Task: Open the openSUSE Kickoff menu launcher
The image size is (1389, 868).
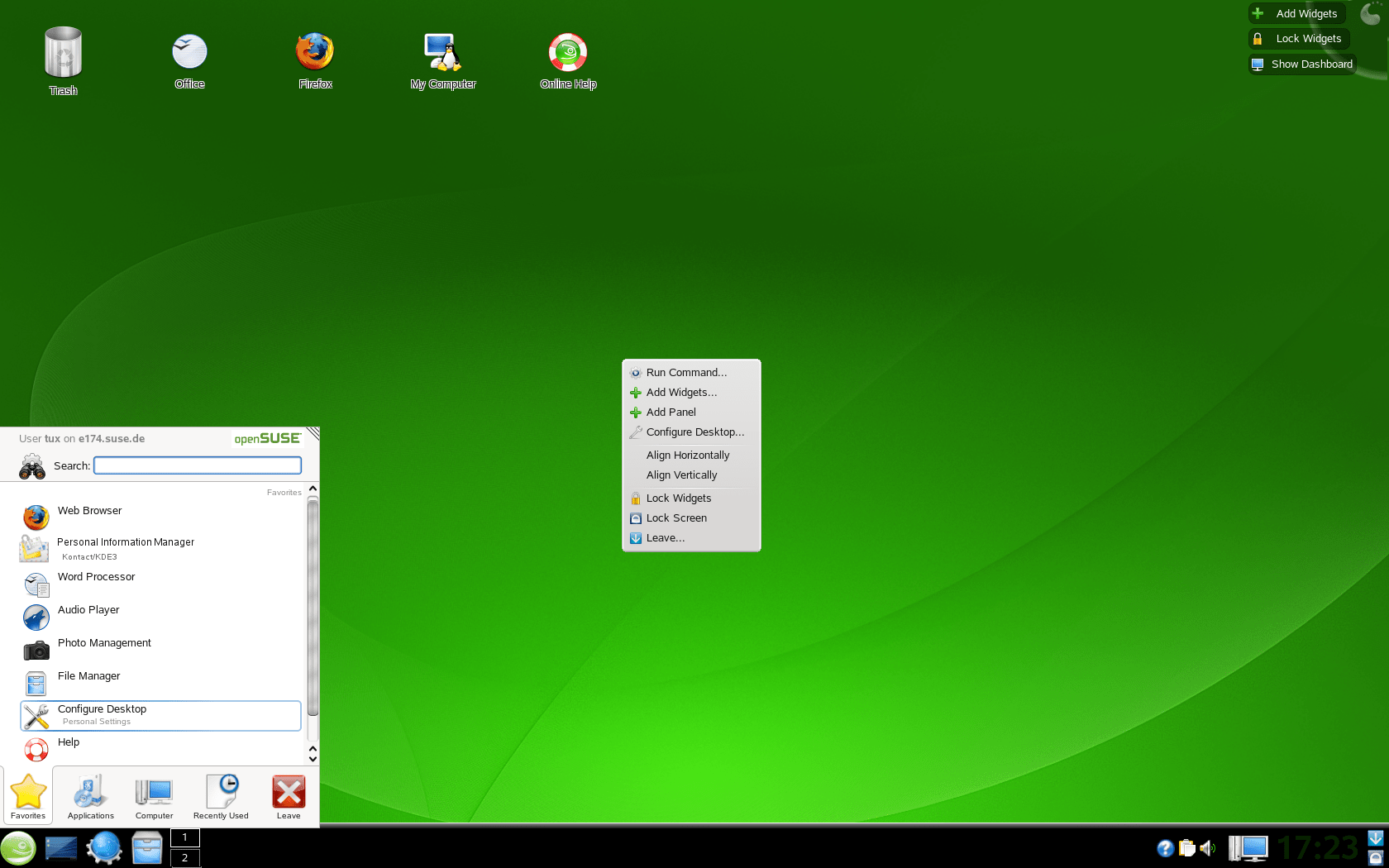Action: 18,848
